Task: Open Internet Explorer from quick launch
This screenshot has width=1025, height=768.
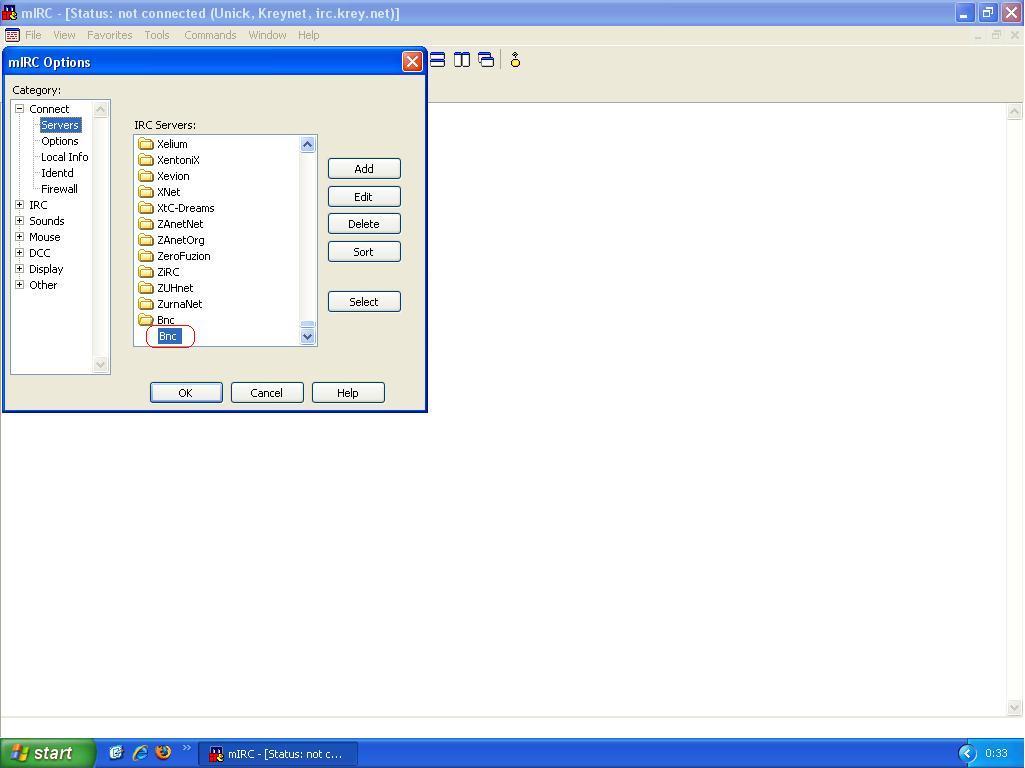Action: 140,753
